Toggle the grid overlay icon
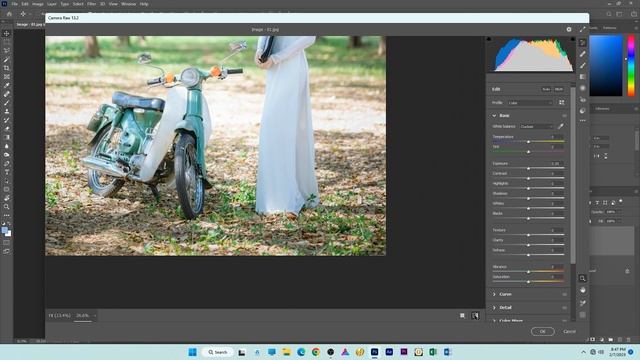Viewport: 640px width, 360px height. pos(582,315)
